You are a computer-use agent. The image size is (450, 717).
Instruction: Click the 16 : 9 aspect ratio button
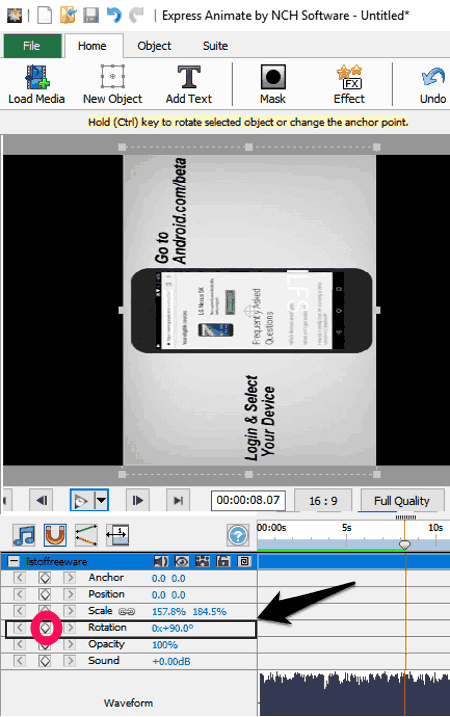pos(323,501)
